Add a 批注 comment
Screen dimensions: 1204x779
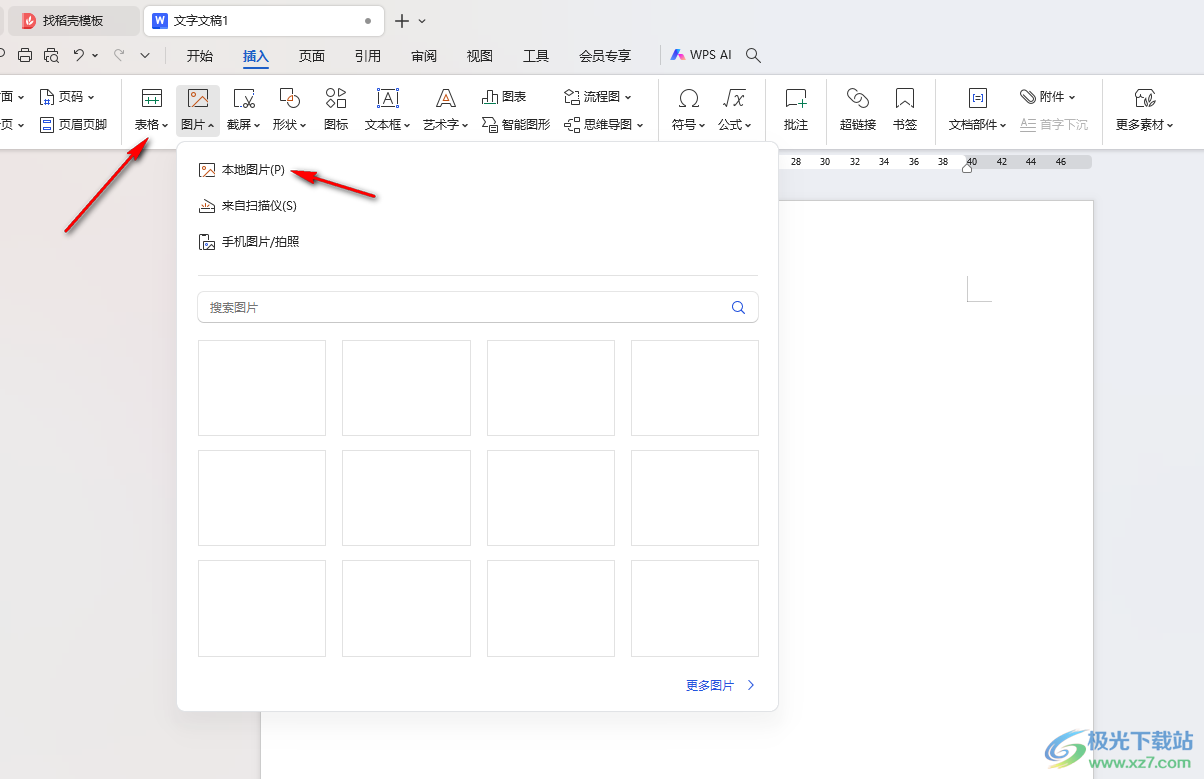796,110
